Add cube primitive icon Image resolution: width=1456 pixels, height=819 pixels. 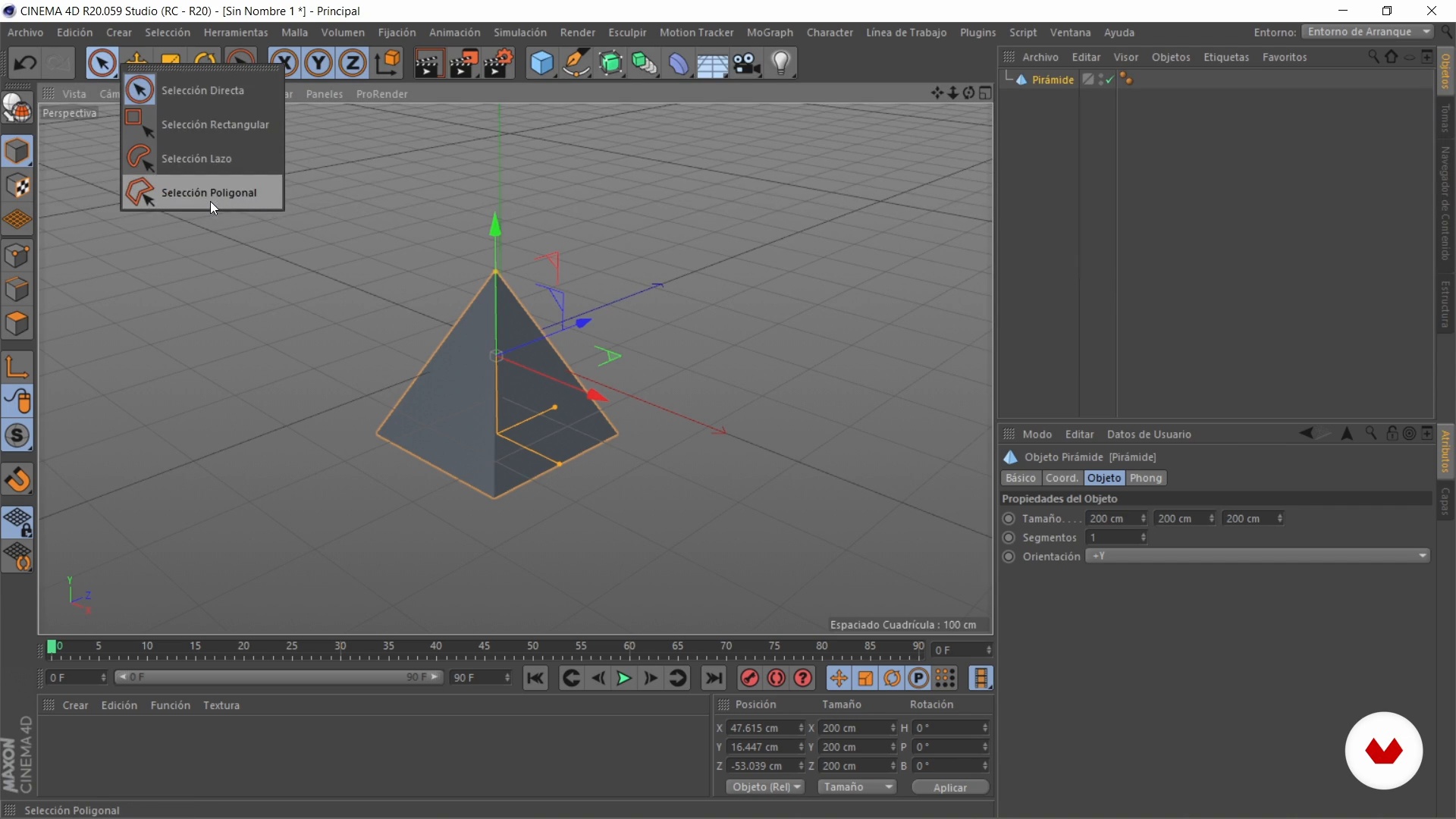tap(542, 63)
